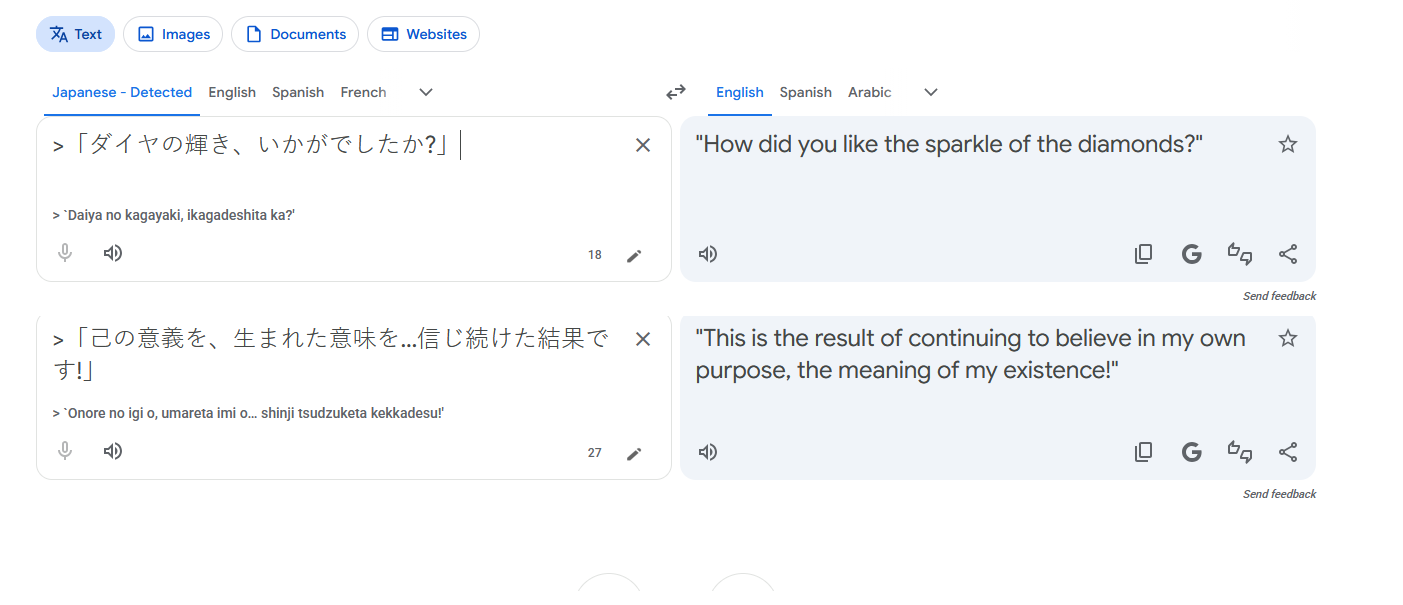Expand more source languages dropdown
This screenshot has height=605, width=1403.
coord(426,92)
